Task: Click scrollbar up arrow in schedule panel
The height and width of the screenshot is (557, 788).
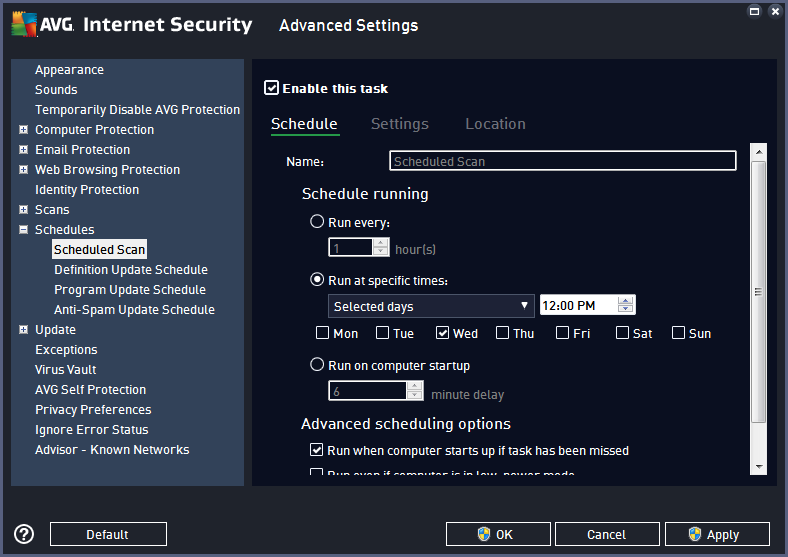Action: tap(759, 152)
